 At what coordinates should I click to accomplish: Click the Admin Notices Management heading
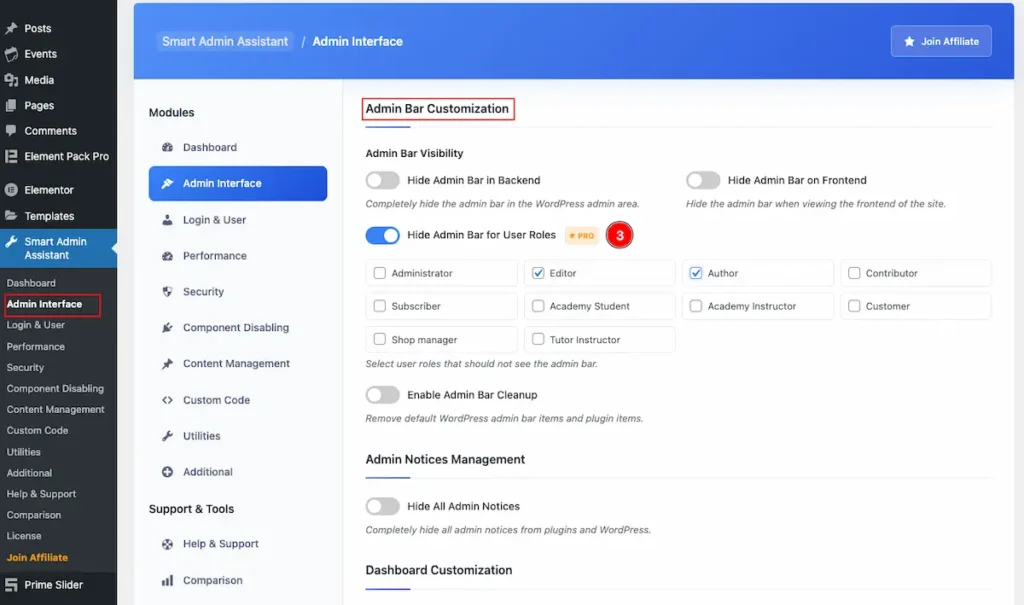click(x=445, y=459)
